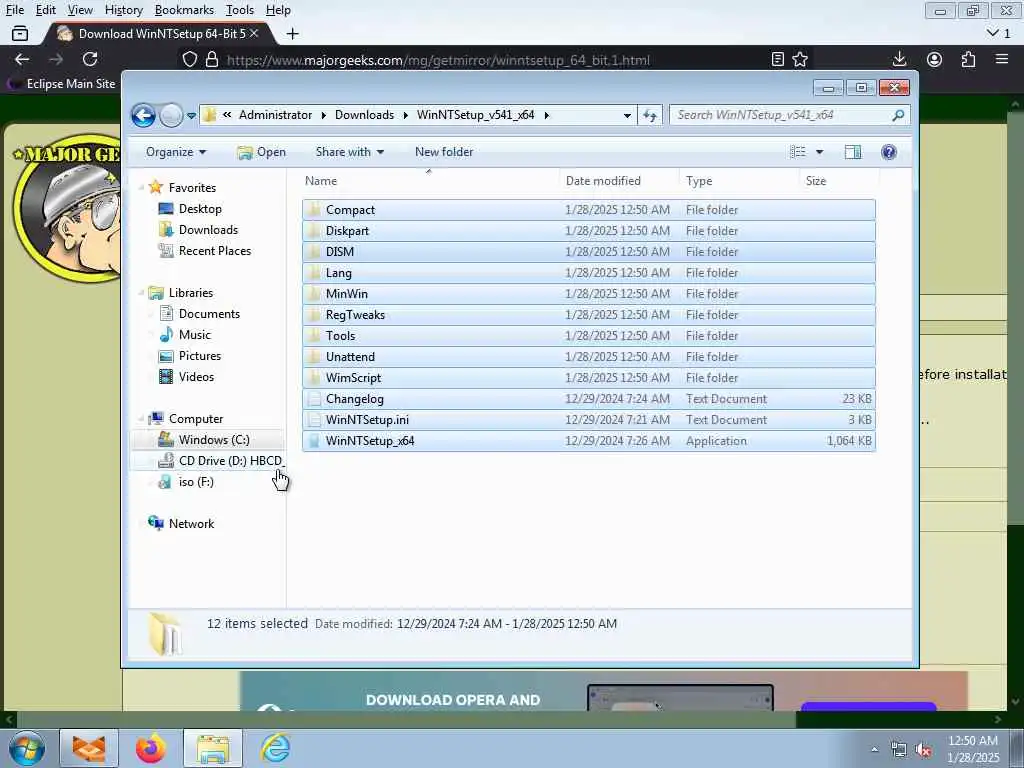Open the Firefox Edit menu

tap(45, 10)
